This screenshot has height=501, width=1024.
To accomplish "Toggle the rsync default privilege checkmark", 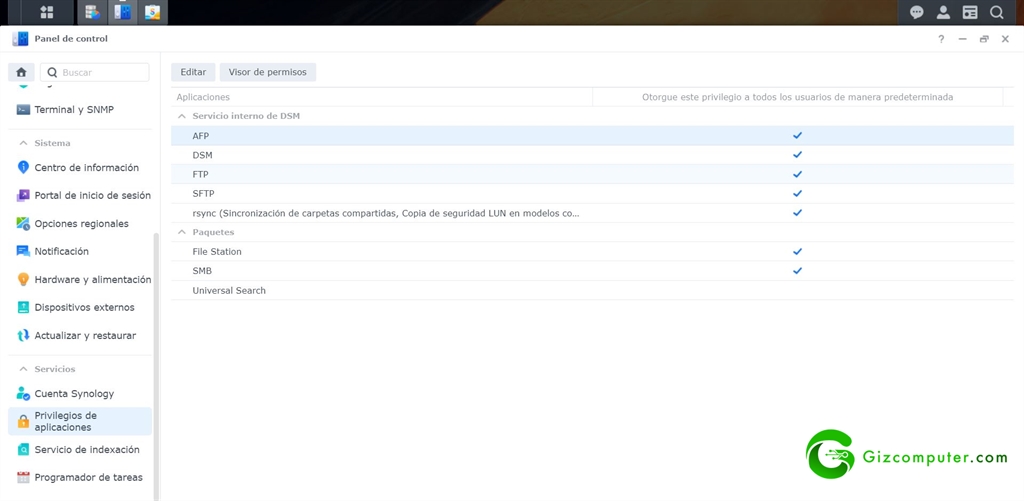I will 797,213.
